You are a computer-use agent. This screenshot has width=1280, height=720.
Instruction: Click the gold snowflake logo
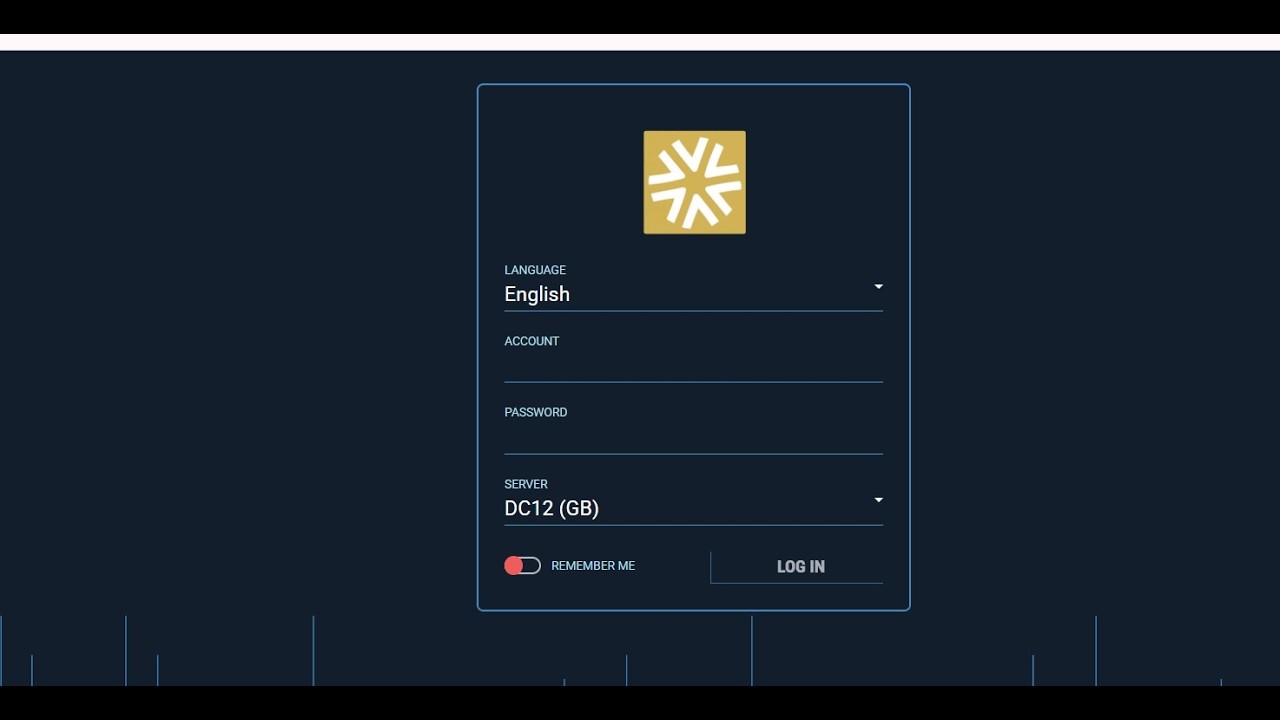tap(694, 182)
